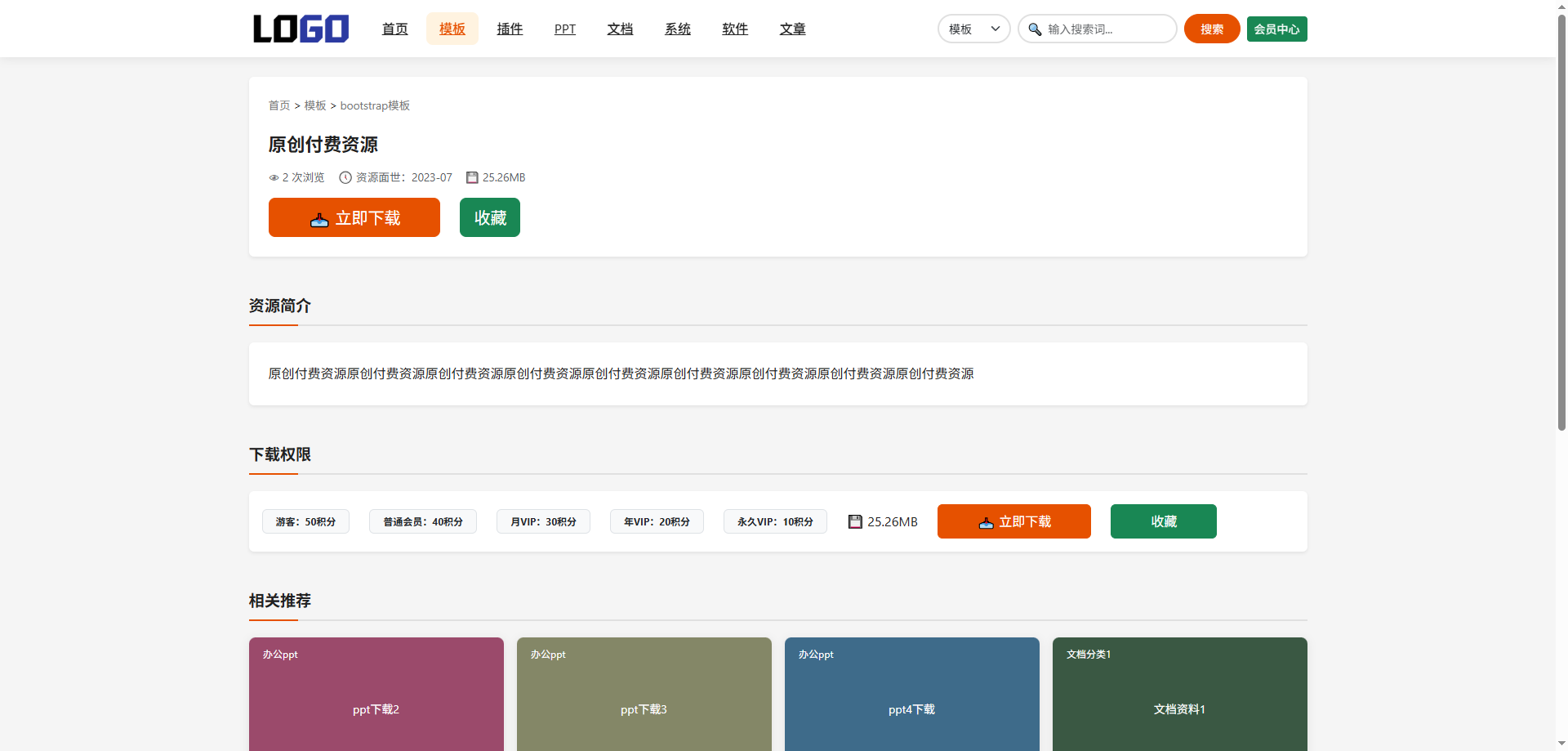
Task: Open the 系统 navigation item
Action: (x=678, y=29)
